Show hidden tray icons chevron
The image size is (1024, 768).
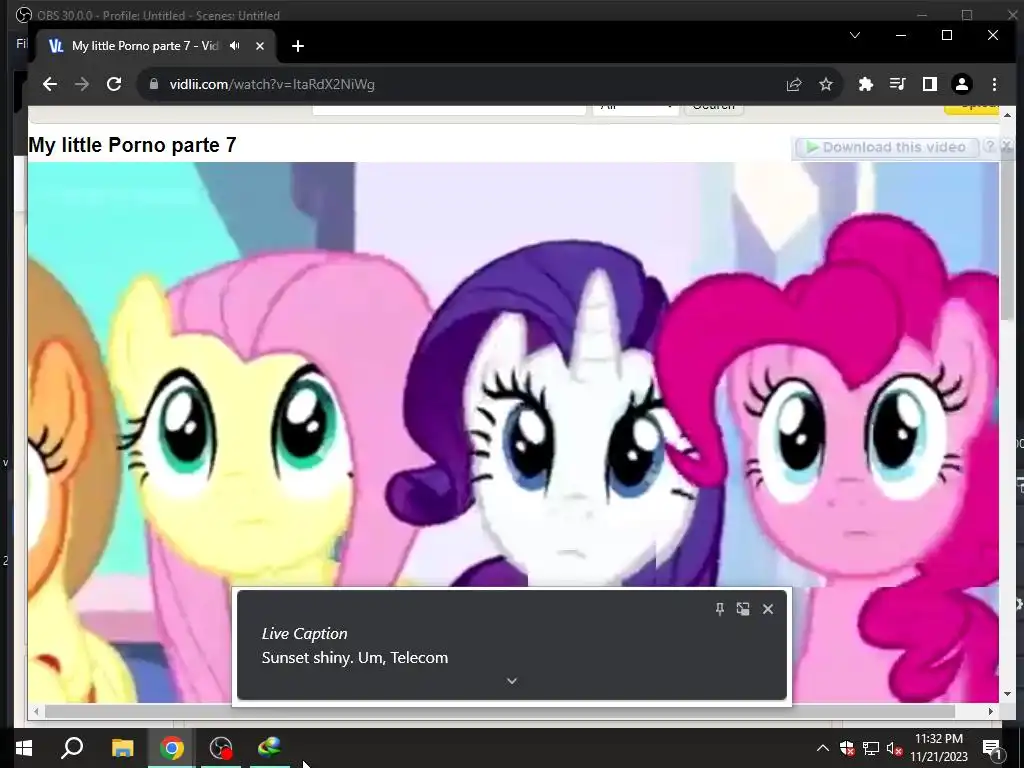pos(823,748)
